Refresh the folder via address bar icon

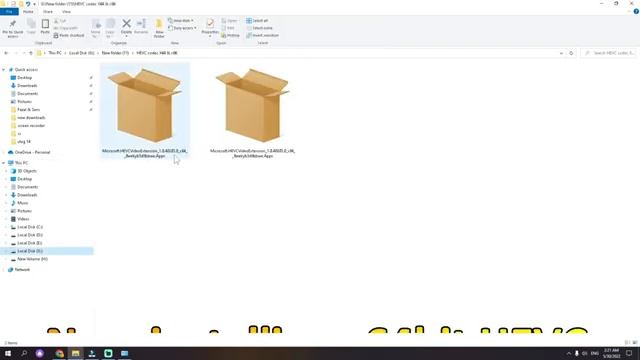pyautogui.click(x=571, y=53)
